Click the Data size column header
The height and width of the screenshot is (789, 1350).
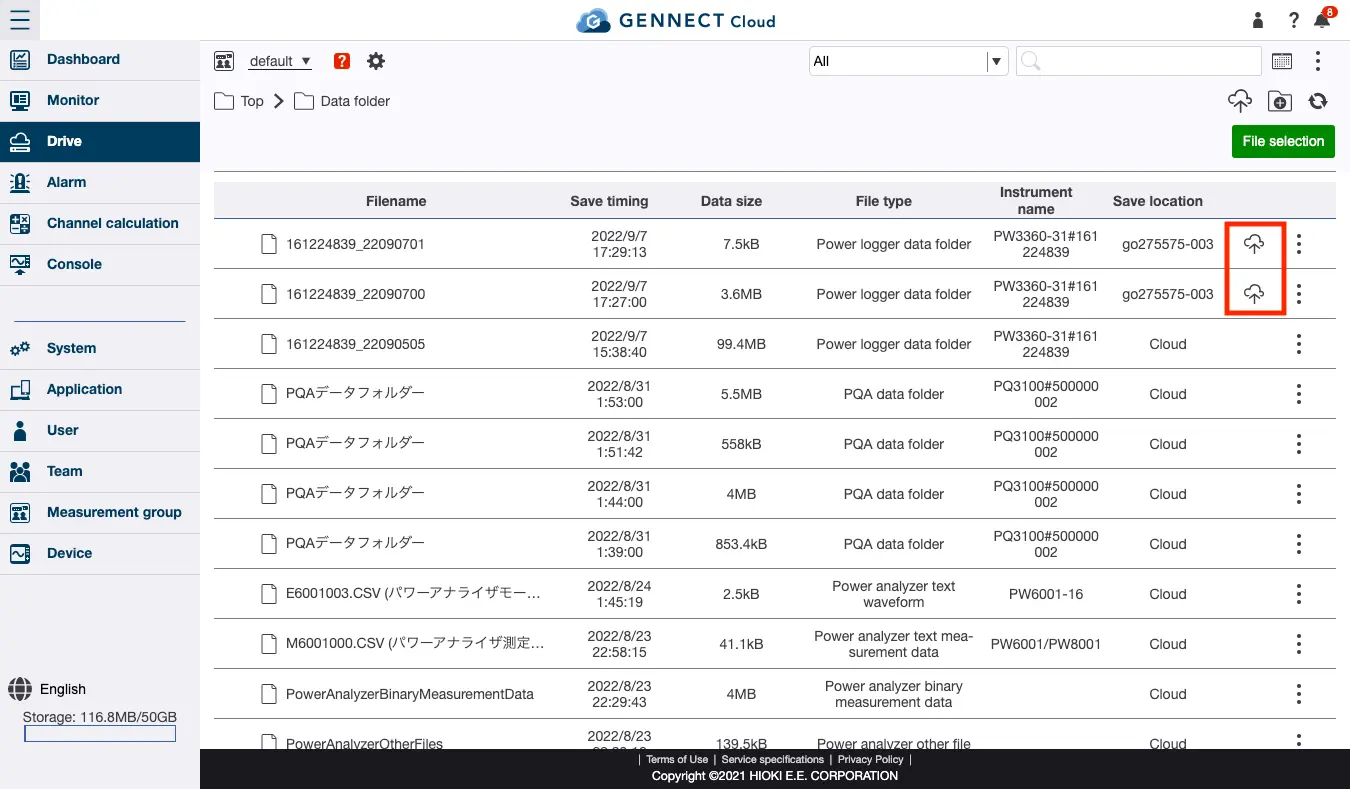pos(731,201)
